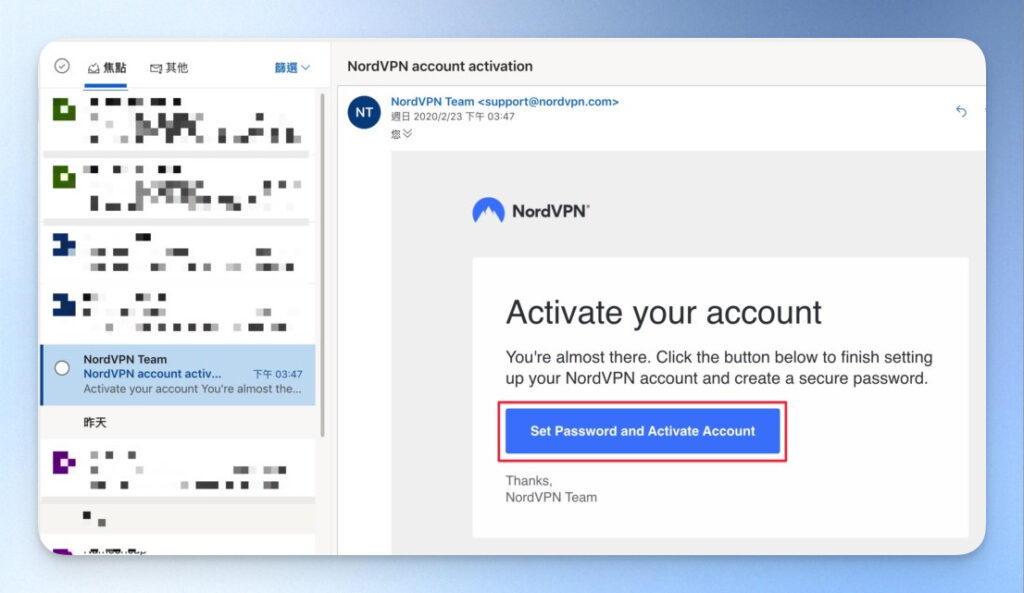Open the NordVPN account activ... message row
The height and width of the screenshot is (593, 1024).
click(178, 375)
